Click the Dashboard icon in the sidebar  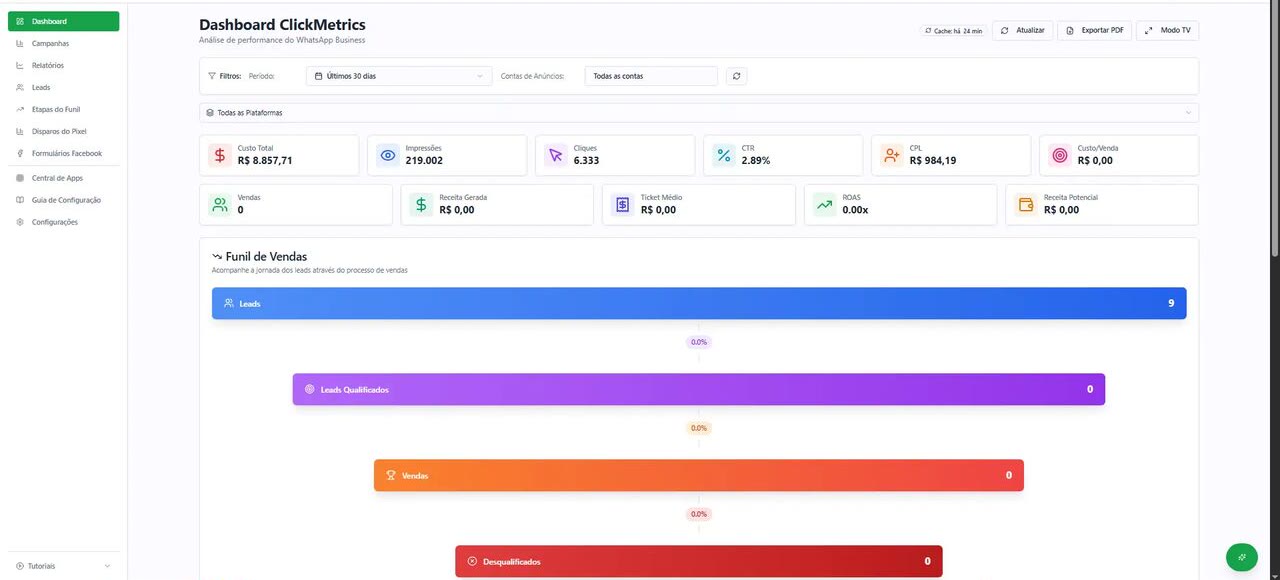(x=21, y=21)
